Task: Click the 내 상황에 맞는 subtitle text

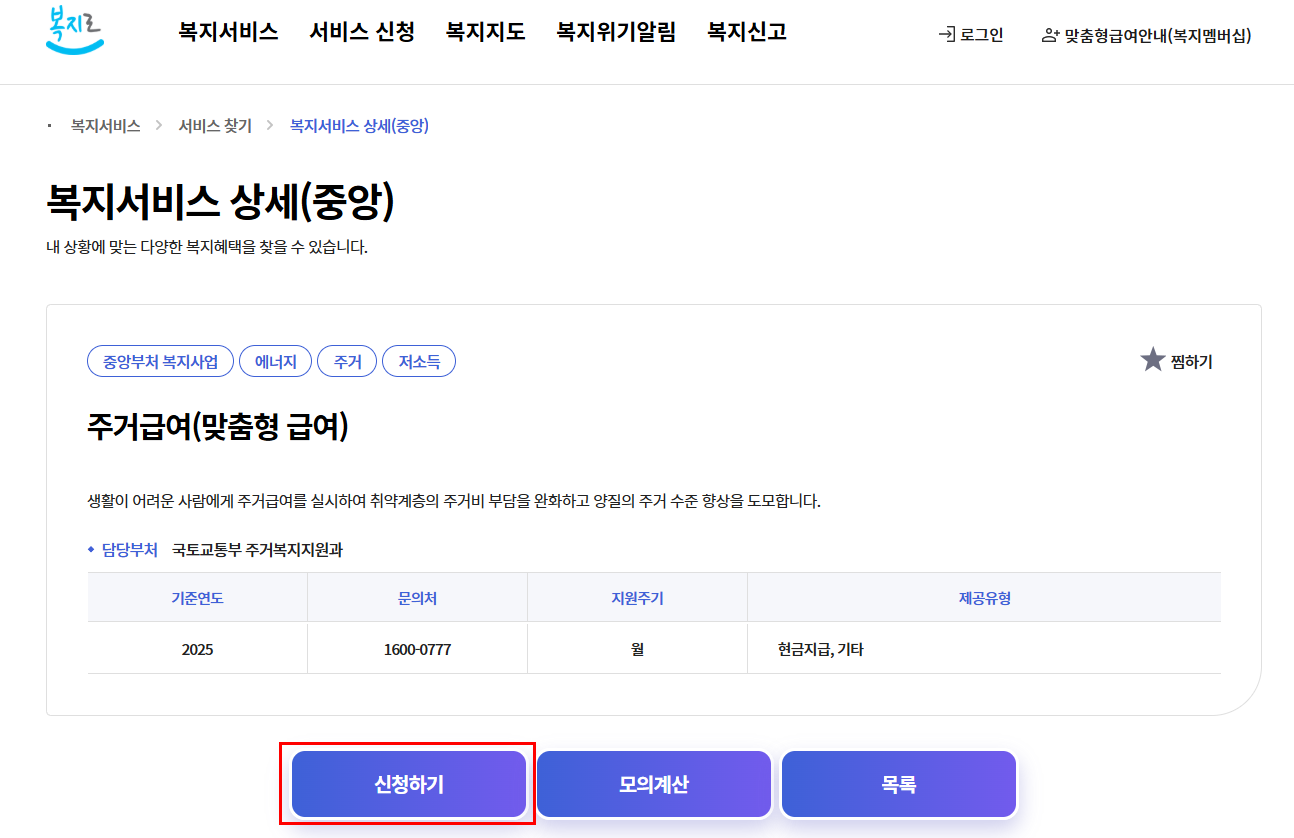Action: coord(207,246)
